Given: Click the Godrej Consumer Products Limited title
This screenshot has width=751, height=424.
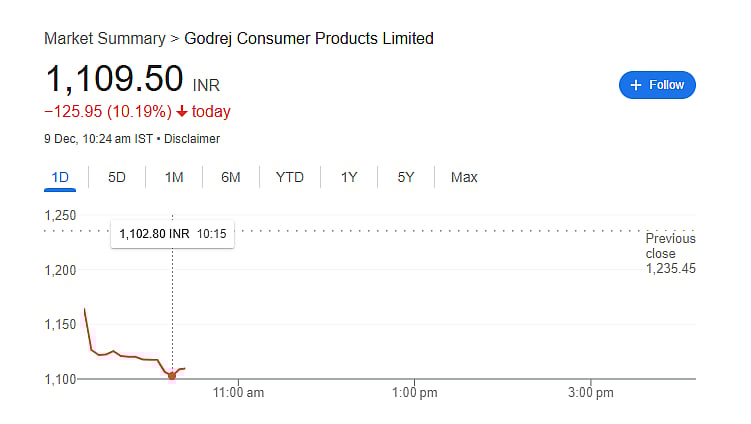Looking at the screenshot, I should pyautogui.click(x=309, y=39).
